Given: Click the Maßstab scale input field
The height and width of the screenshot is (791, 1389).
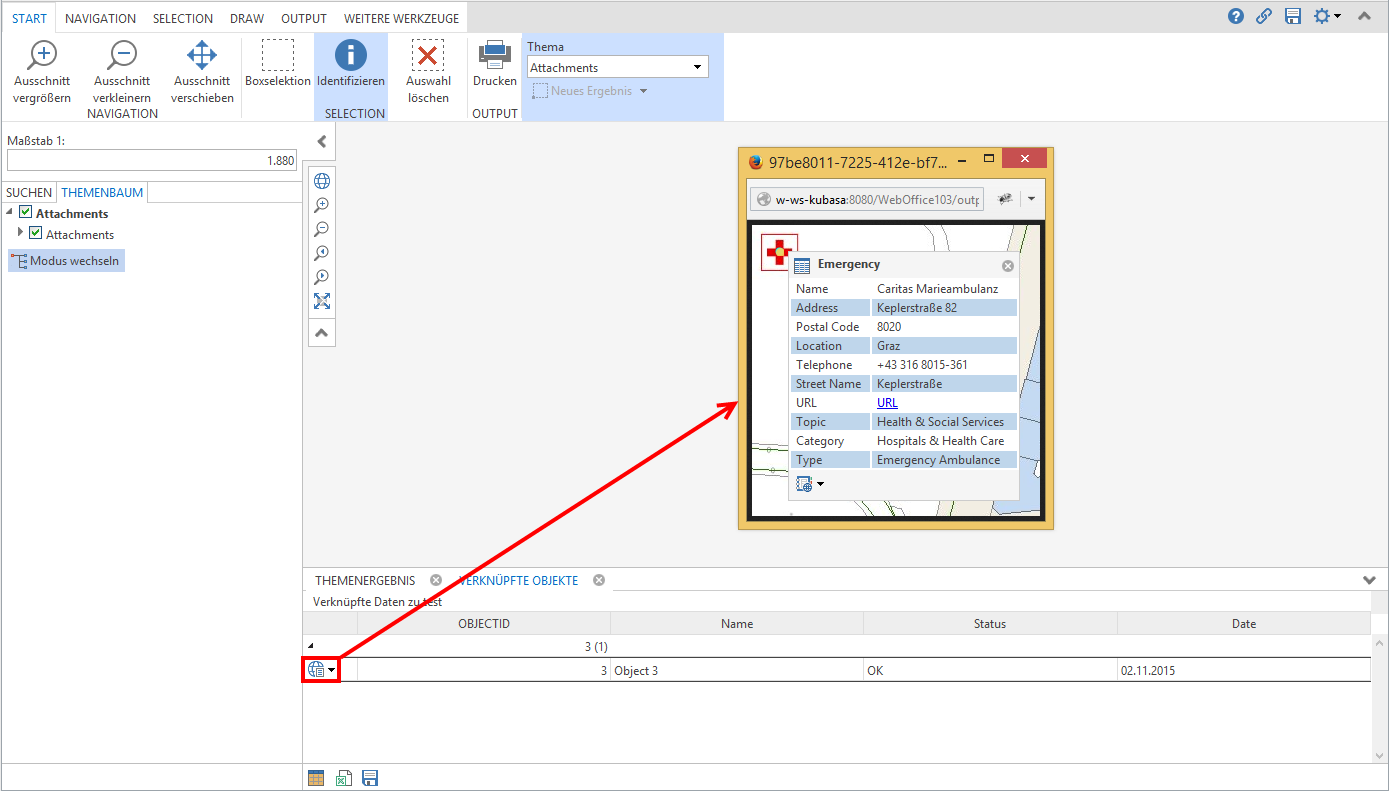Looking at the screenshot, I should point(152,160).
